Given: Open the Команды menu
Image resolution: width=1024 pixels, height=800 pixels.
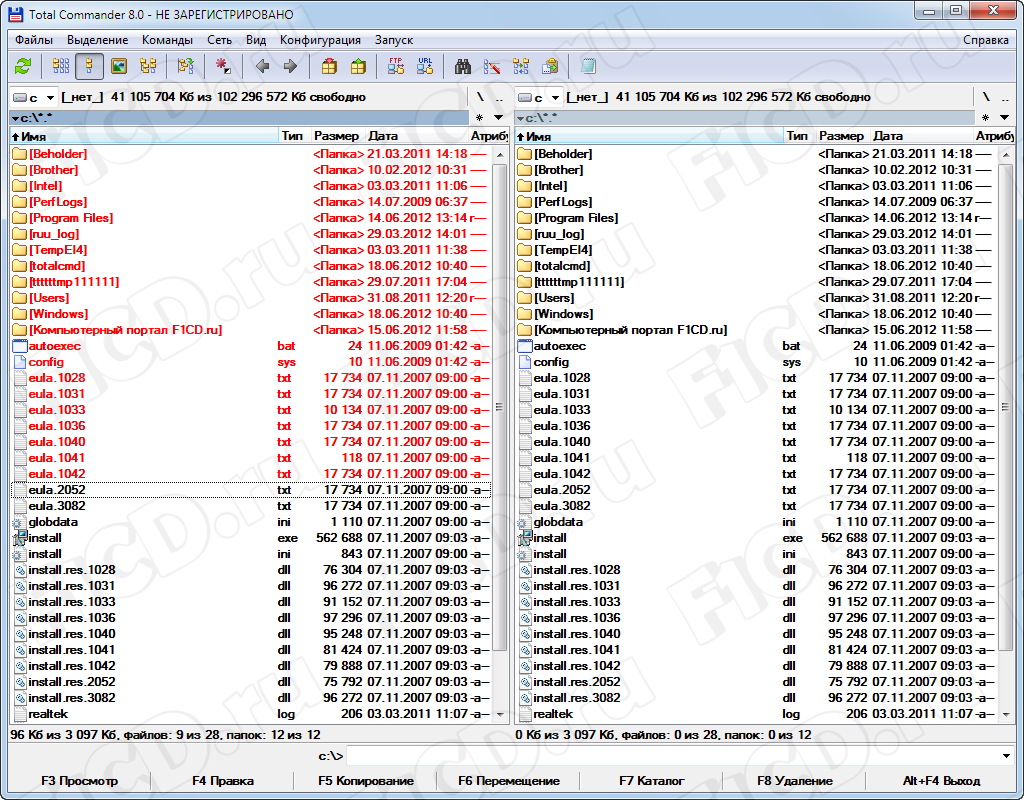Looking at the screenshot, I should click(167, 40).
